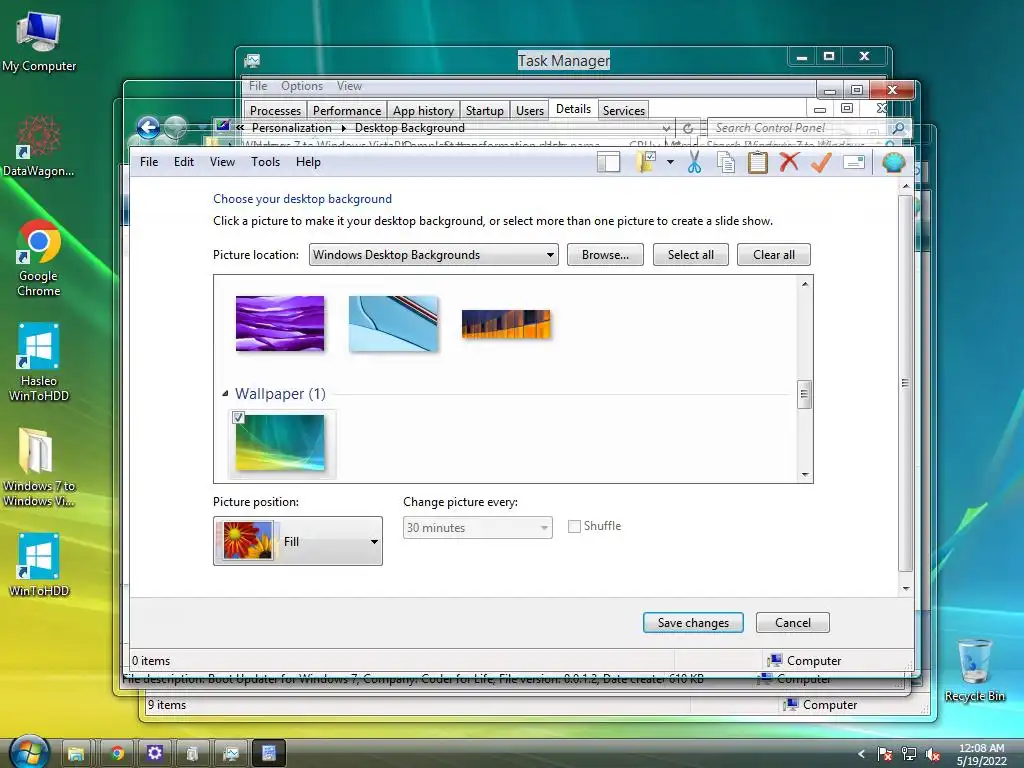Click the Chrome taskbar icon
The image size is (1024, 768).
click(x=118, y=753)
